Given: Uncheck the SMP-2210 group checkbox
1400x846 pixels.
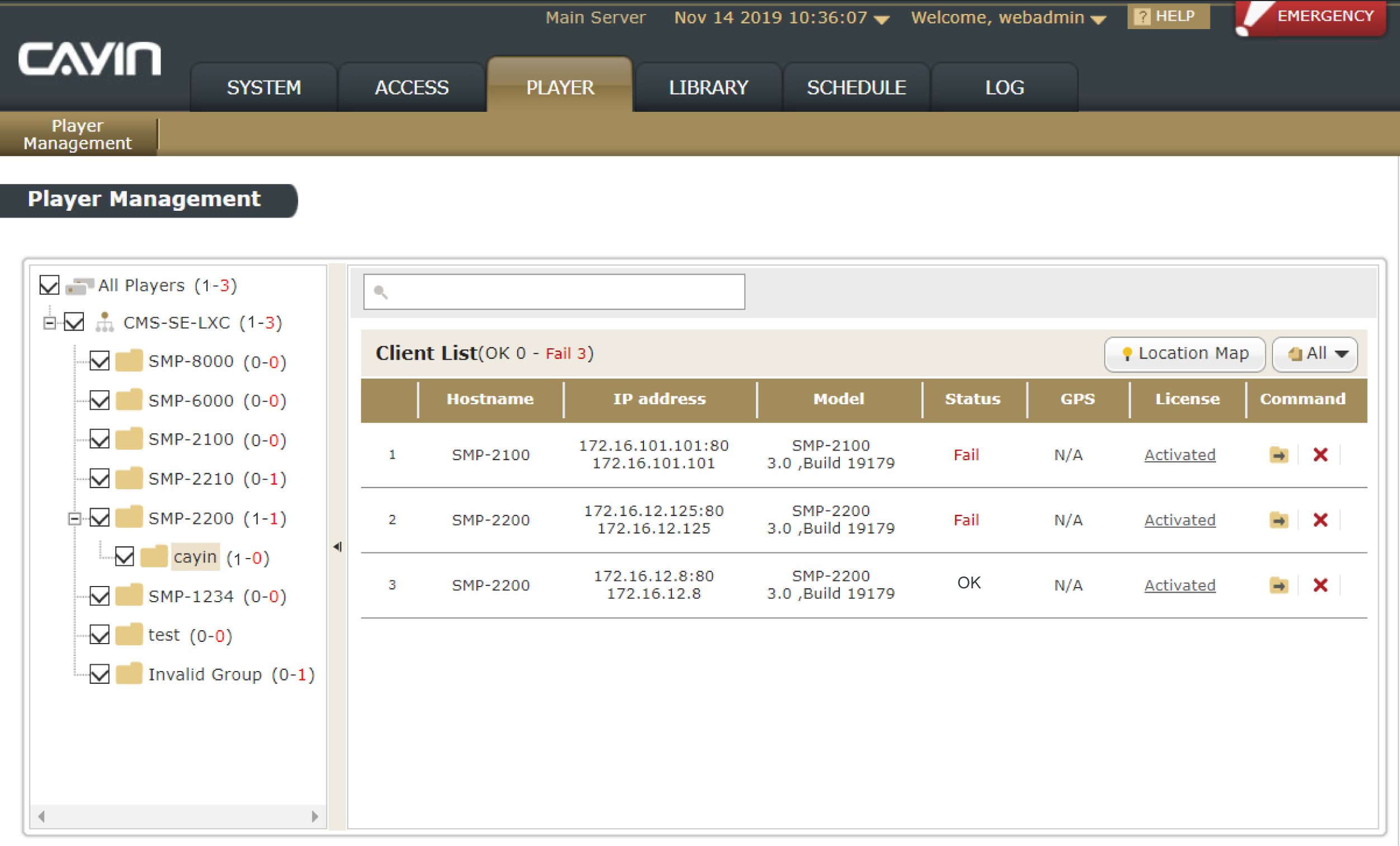Looking at the screenshot, I should pyautogui.click(x=100, y=479).
